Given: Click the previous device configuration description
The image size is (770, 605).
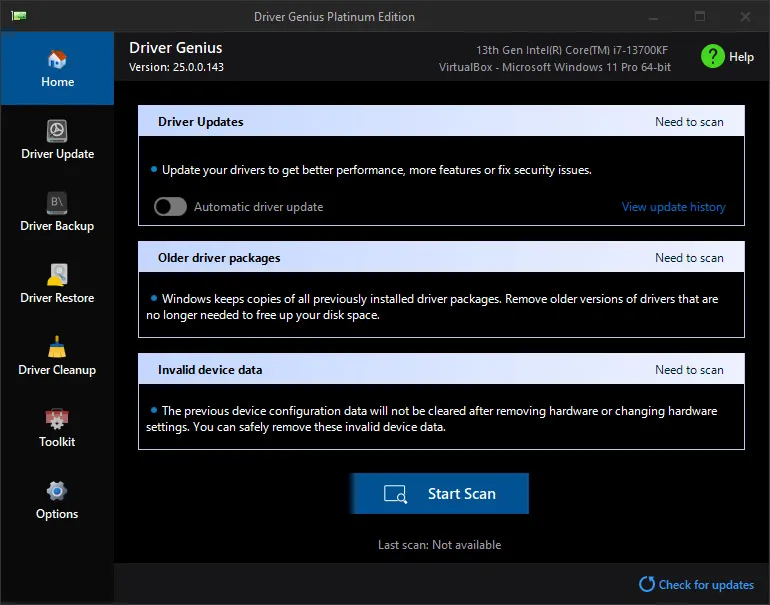Looking at the screenshot, I should [x=432, y=418].
